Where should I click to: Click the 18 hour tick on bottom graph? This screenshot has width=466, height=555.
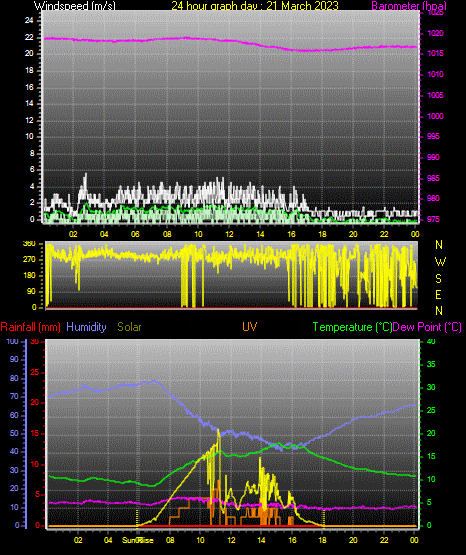pos(322,540)
